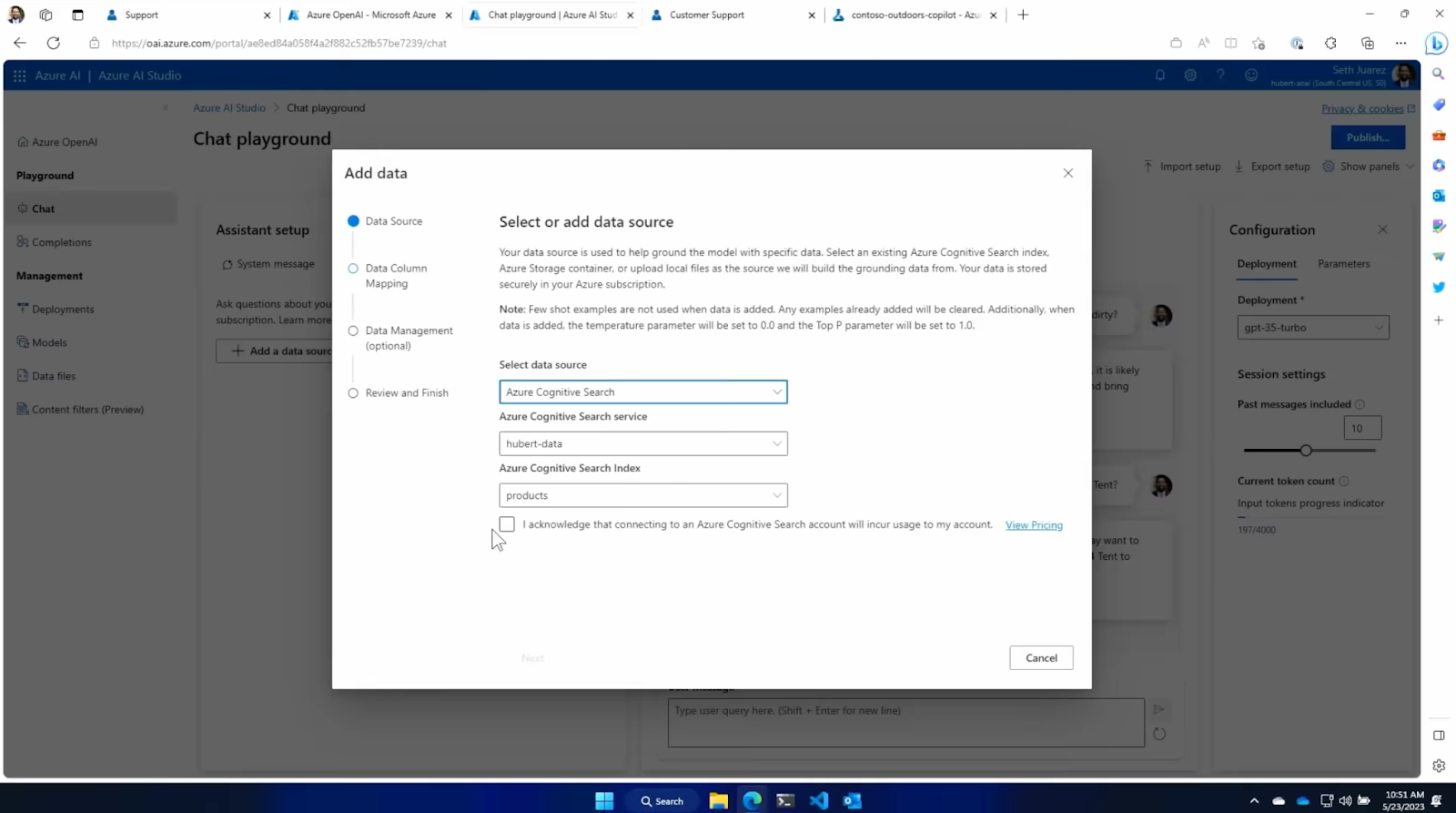Select the Review and Finish step
1456x813 pixels.
399,393
